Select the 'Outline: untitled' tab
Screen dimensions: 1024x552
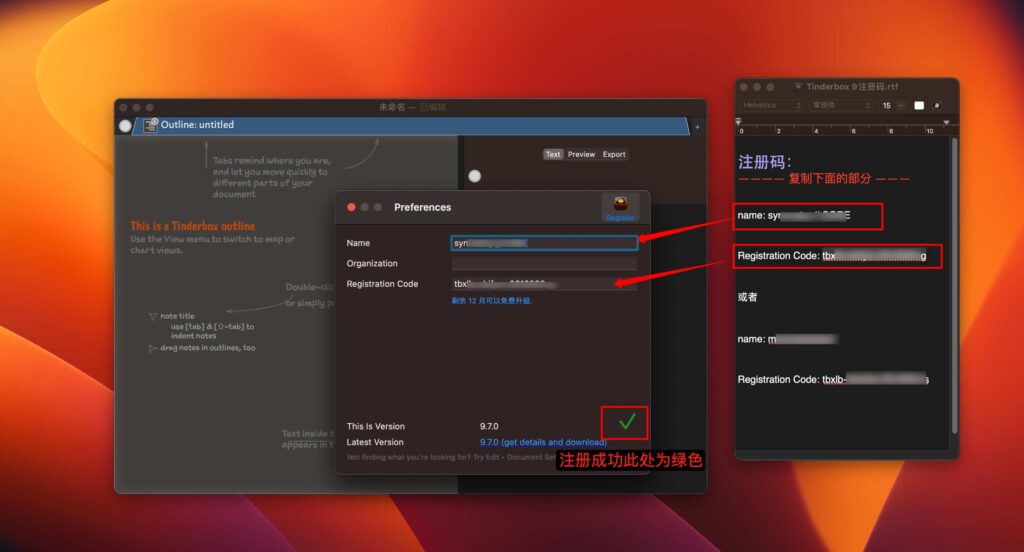coord(411,125)
